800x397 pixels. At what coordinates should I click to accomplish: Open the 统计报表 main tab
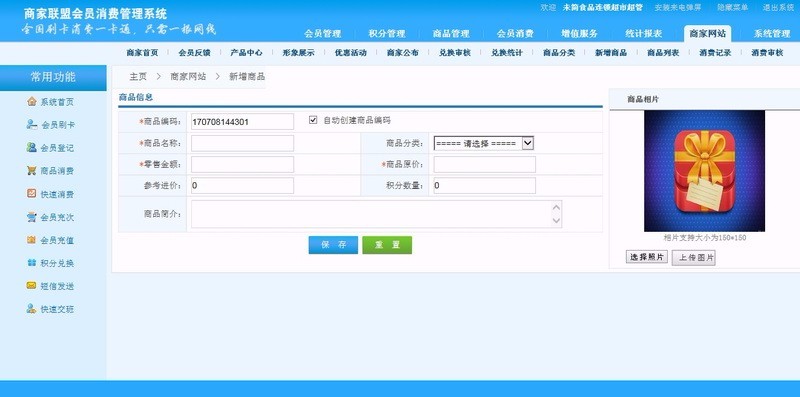(644, 34)
